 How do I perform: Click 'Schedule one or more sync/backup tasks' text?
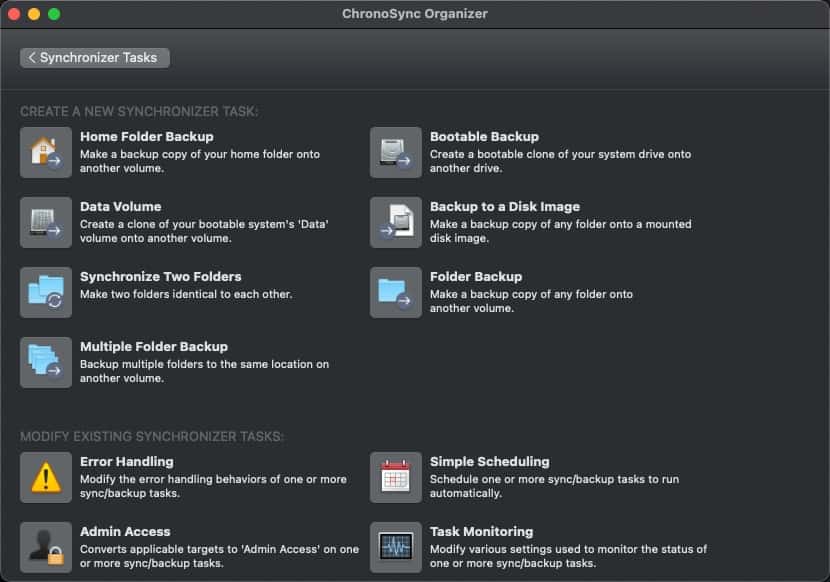tap(554, 486)
